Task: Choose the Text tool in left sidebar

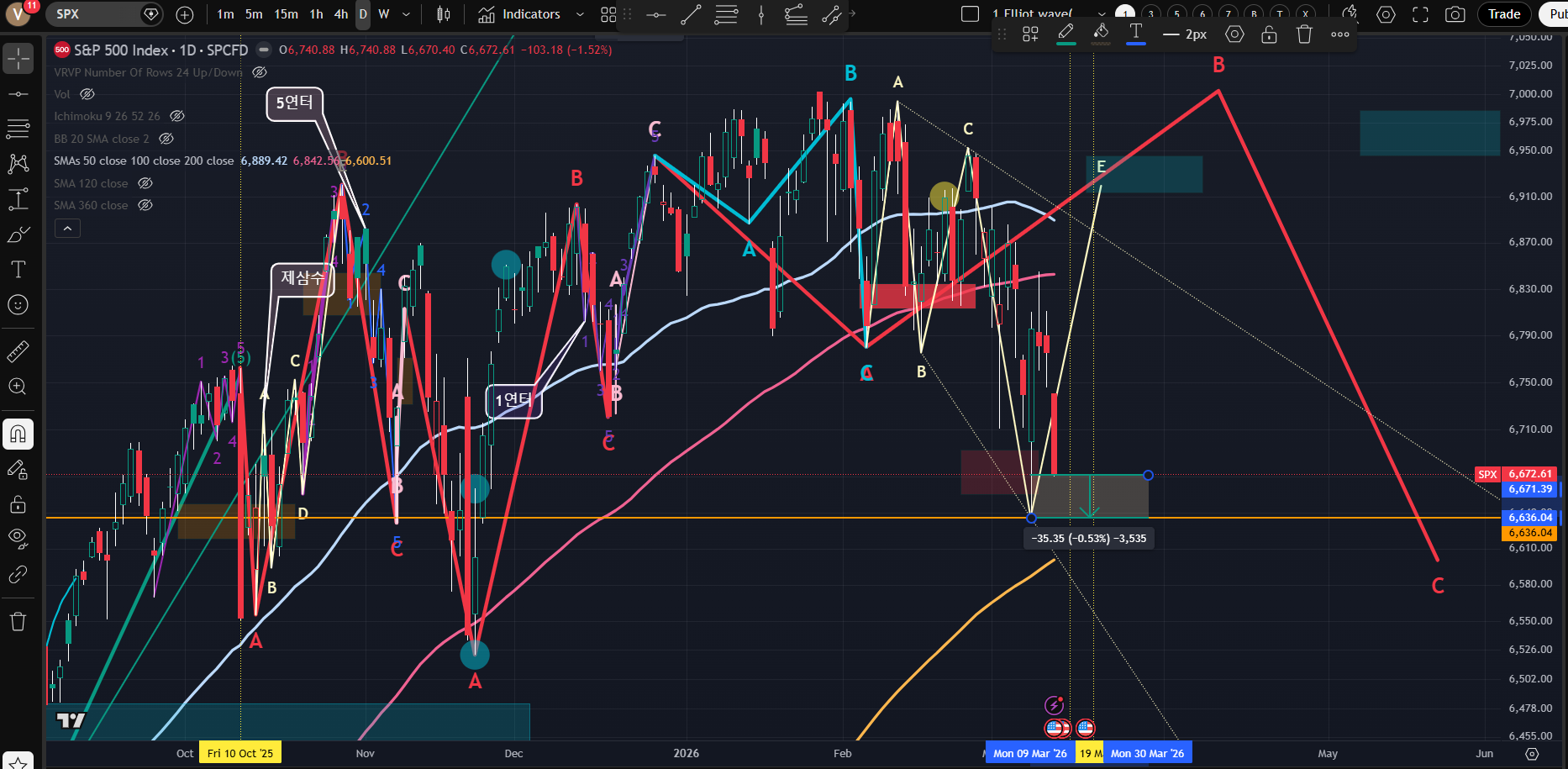Action: click(x=18, y=270)
